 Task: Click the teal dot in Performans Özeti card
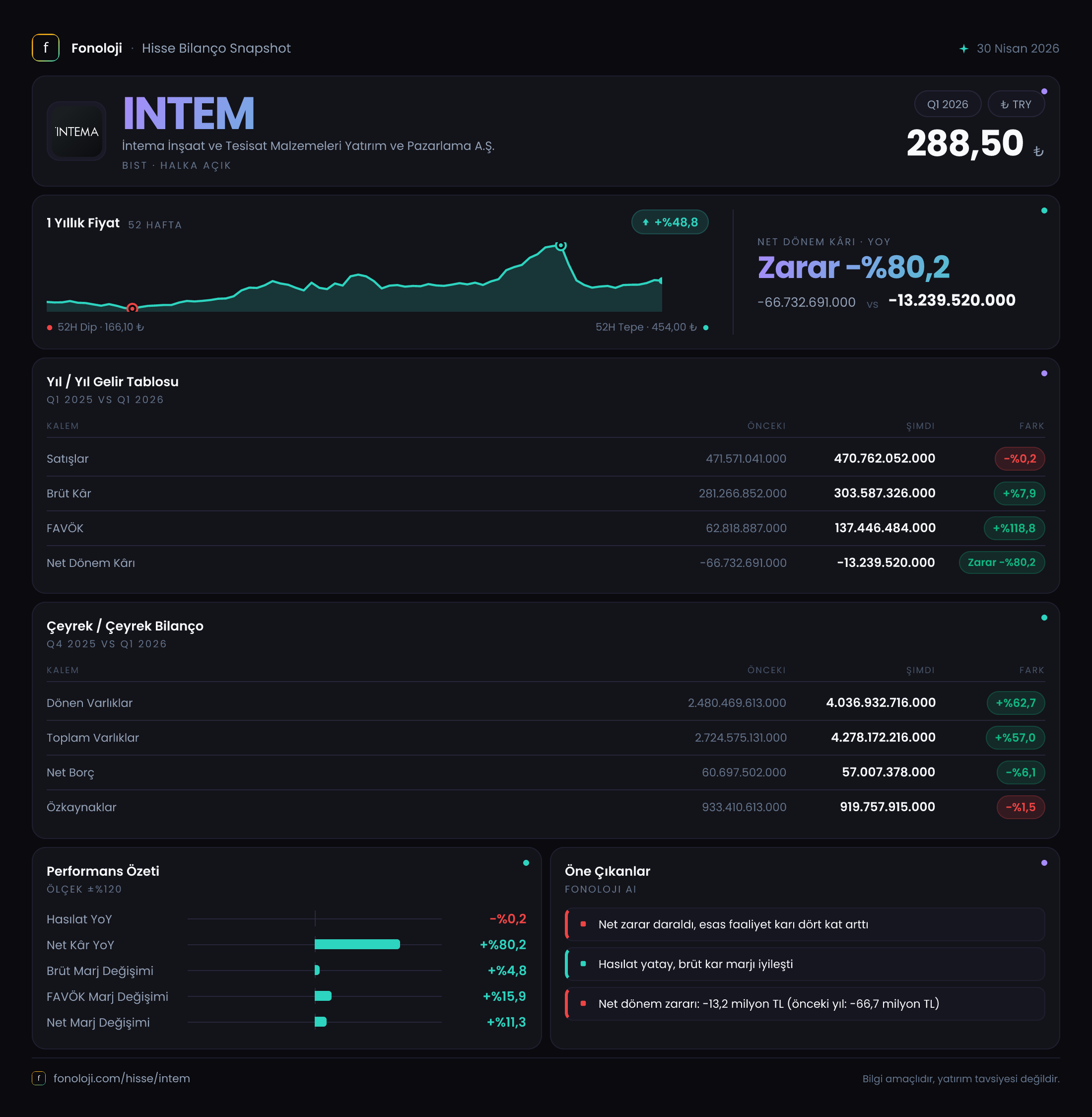[x=526, y=863]
